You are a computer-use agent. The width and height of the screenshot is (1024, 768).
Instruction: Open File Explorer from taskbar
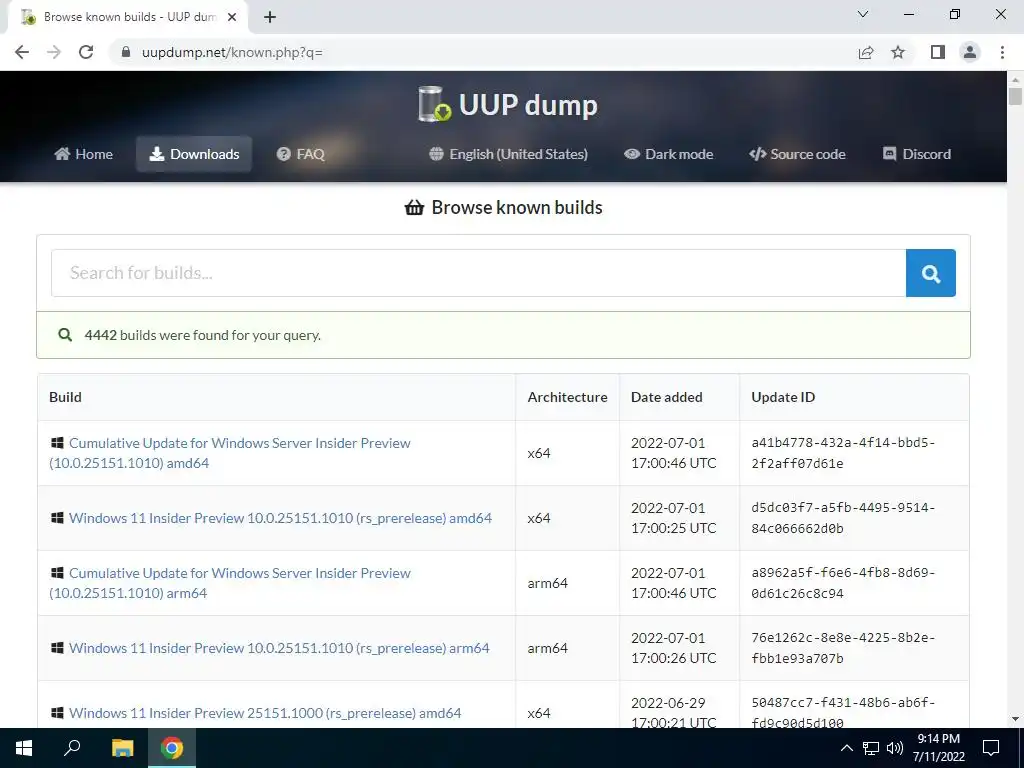pos(122,748)
